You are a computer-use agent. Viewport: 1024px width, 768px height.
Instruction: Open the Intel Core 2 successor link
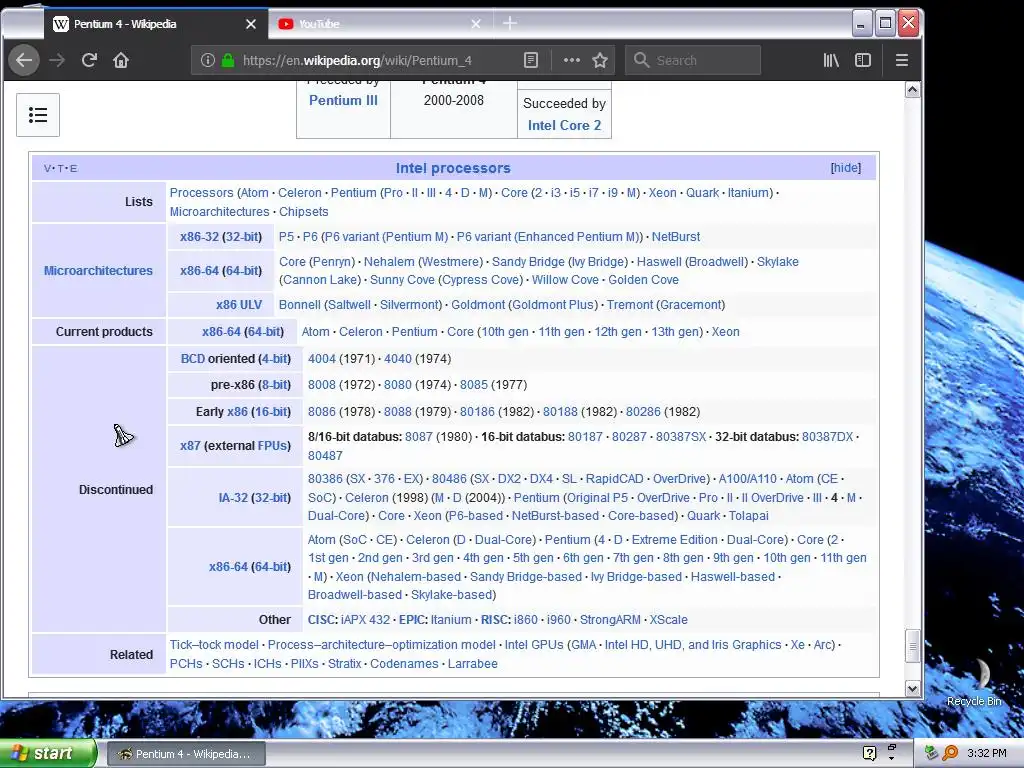(564, 125)
